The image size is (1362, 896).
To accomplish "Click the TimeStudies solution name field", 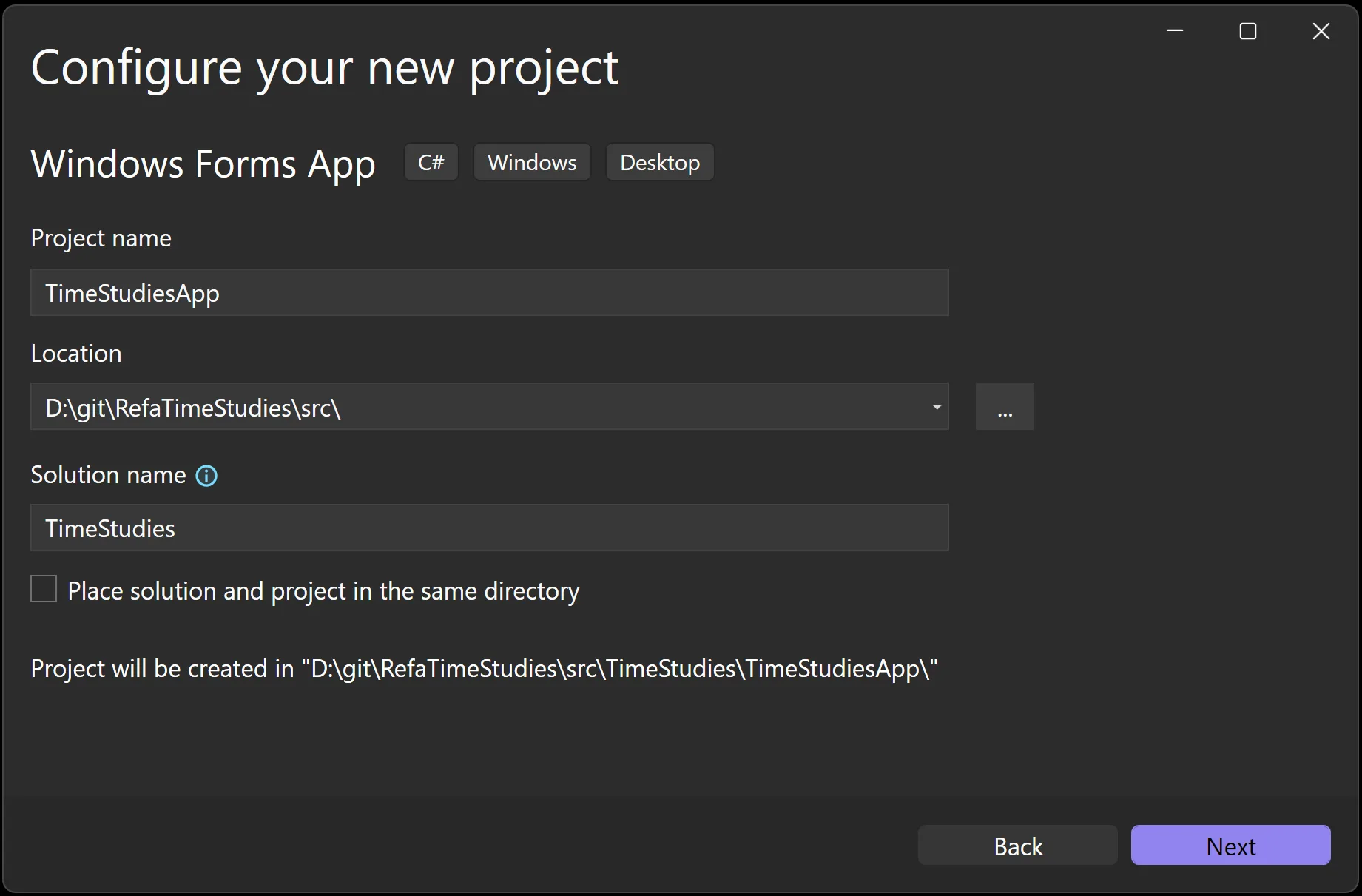I will click(489, 528).
